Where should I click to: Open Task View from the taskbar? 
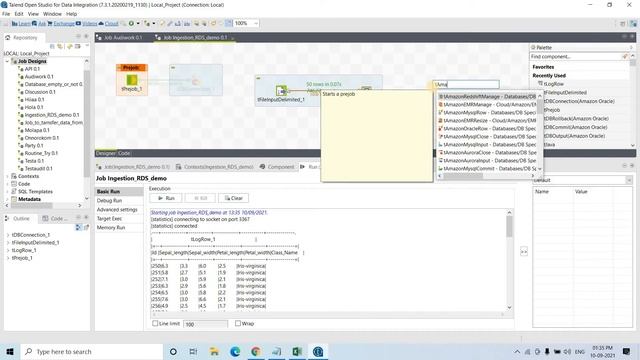pyautogui.click(x=193, y=351)
